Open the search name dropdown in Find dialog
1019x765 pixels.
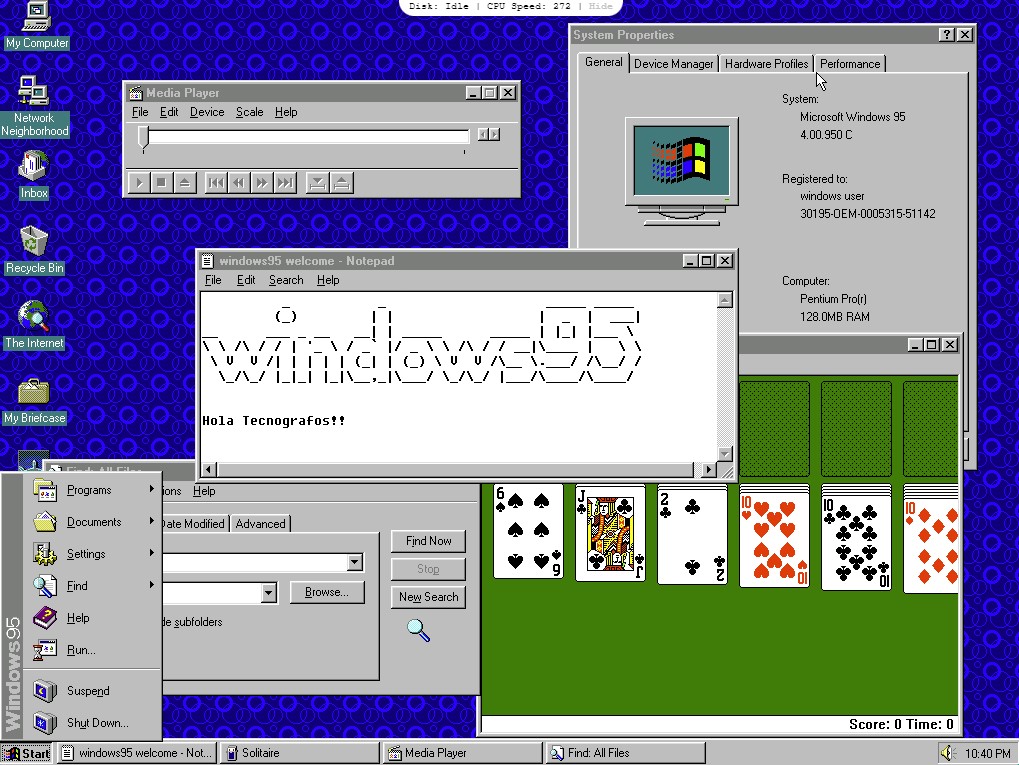pyautogui.click(x=354, y=562)
